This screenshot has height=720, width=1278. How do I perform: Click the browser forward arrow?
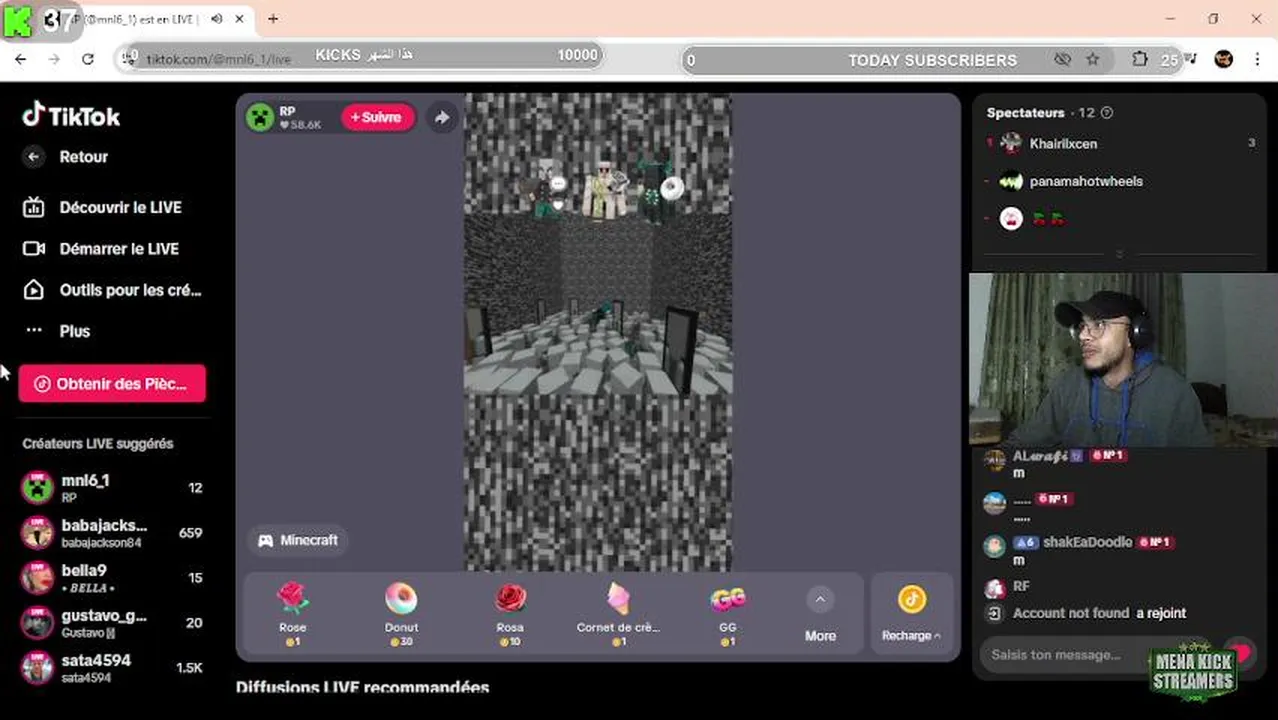(x=54, y=60)
